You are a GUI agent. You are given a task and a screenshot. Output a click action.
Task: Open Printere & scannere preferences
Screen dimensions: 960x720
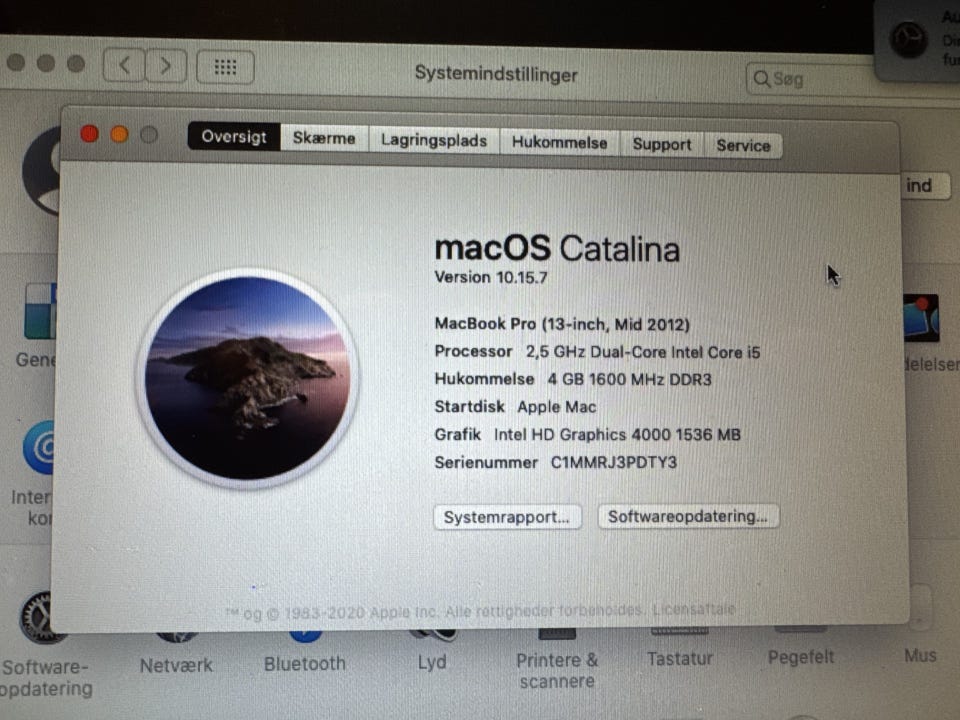tap(557, 670)
